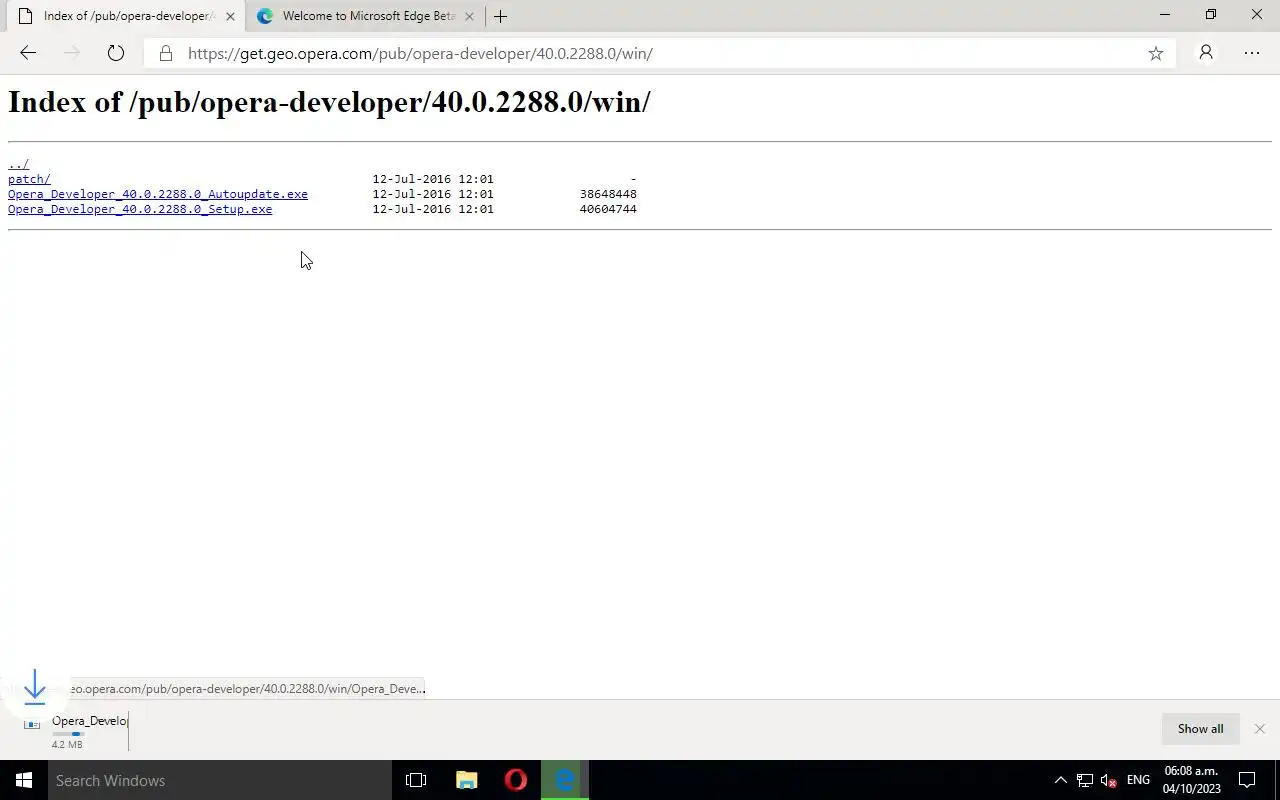
Task: Click the muted volume tray icon
Action: click(1108, 780)
